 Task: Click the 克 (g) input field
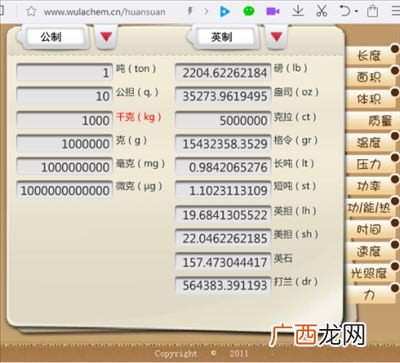(64, 144)
